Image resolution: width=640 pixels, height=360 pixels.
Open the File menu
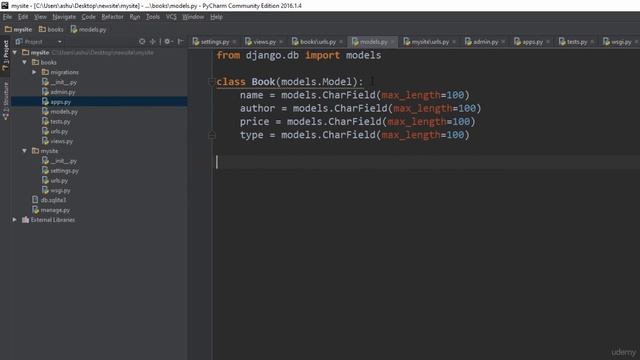click(7, 17)
